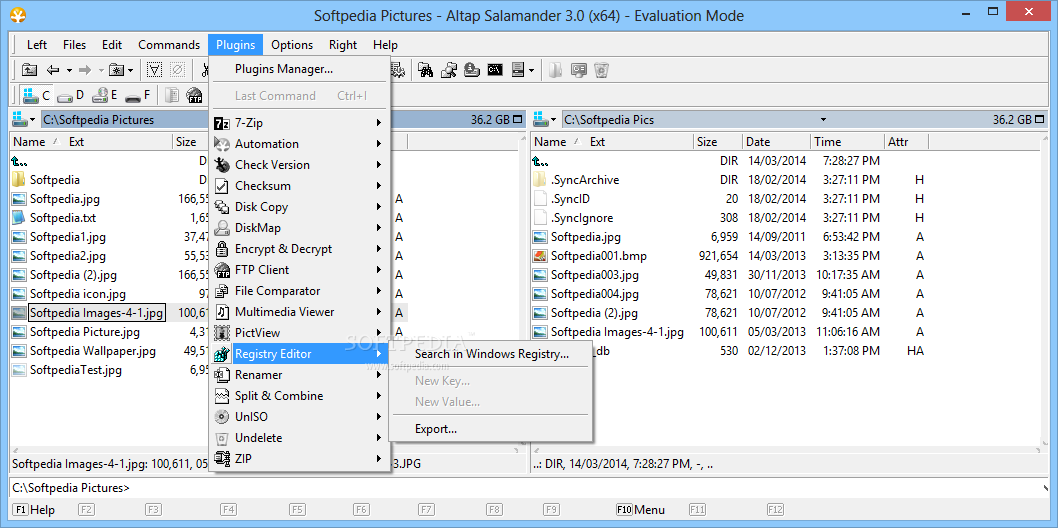Open the Left menu
Image resolution: width=1058 pixels, height=528 pixels.
[37, 45]
